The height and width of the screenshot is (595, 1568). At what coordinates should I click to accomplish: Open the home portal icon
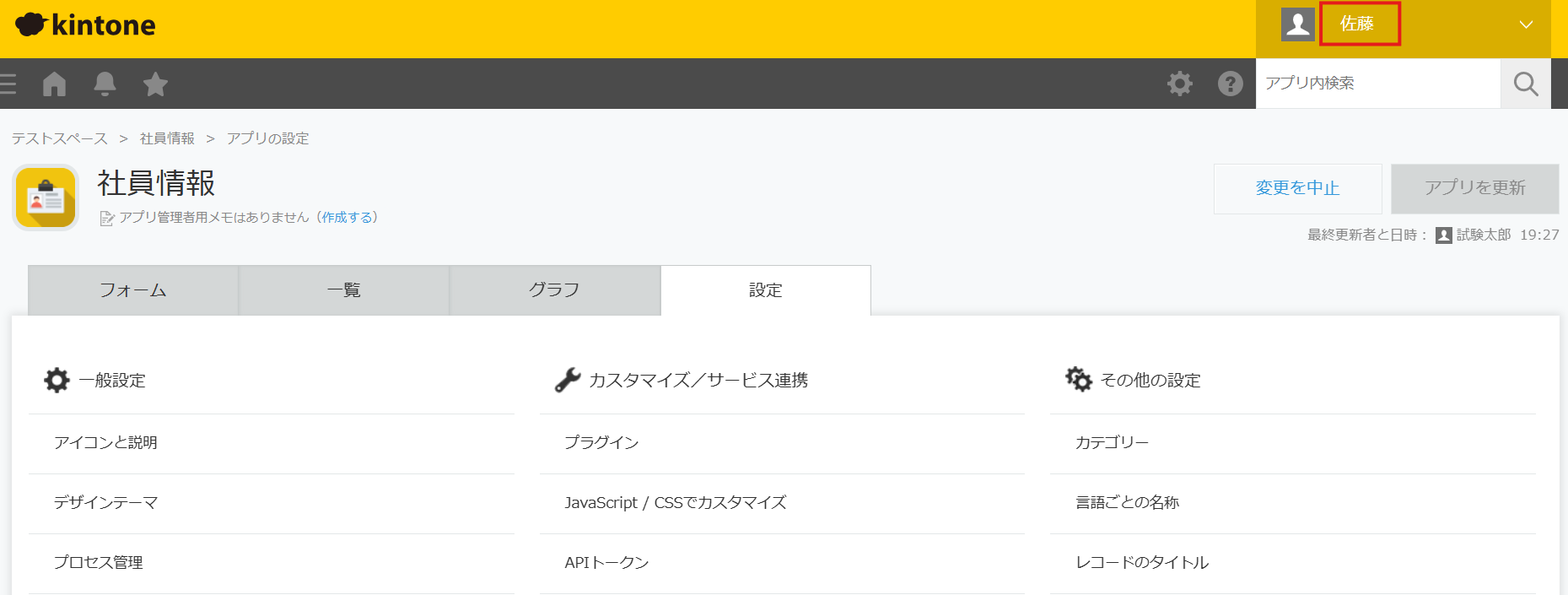[x=54, y=84]
